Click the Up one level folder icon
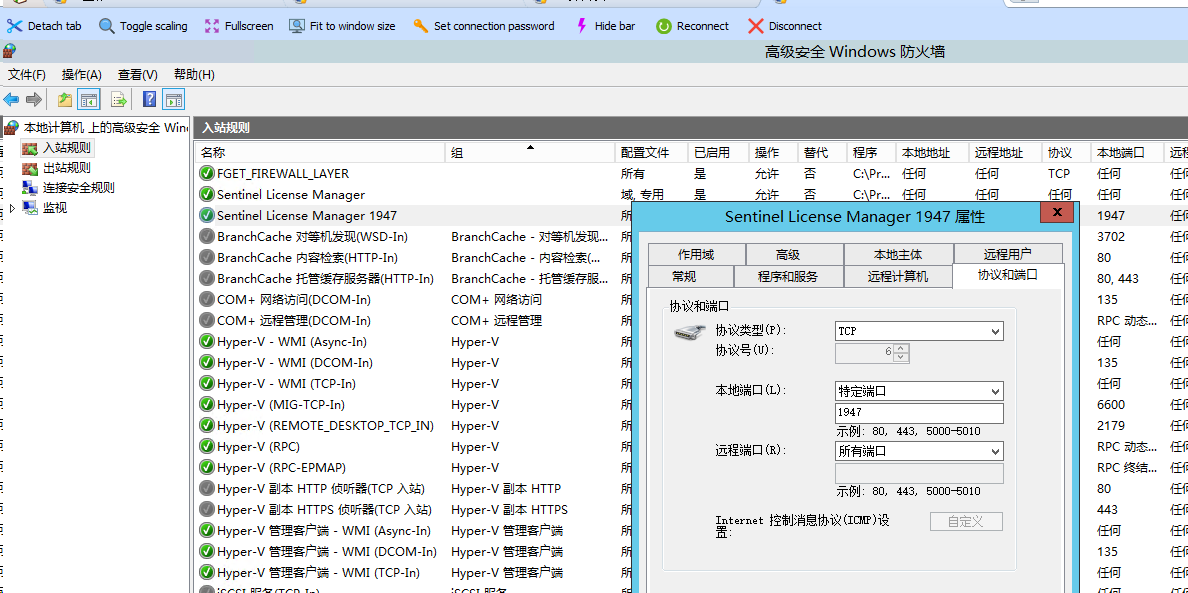Viewport: 1188px width, 593px height. [x=65, y=99]
